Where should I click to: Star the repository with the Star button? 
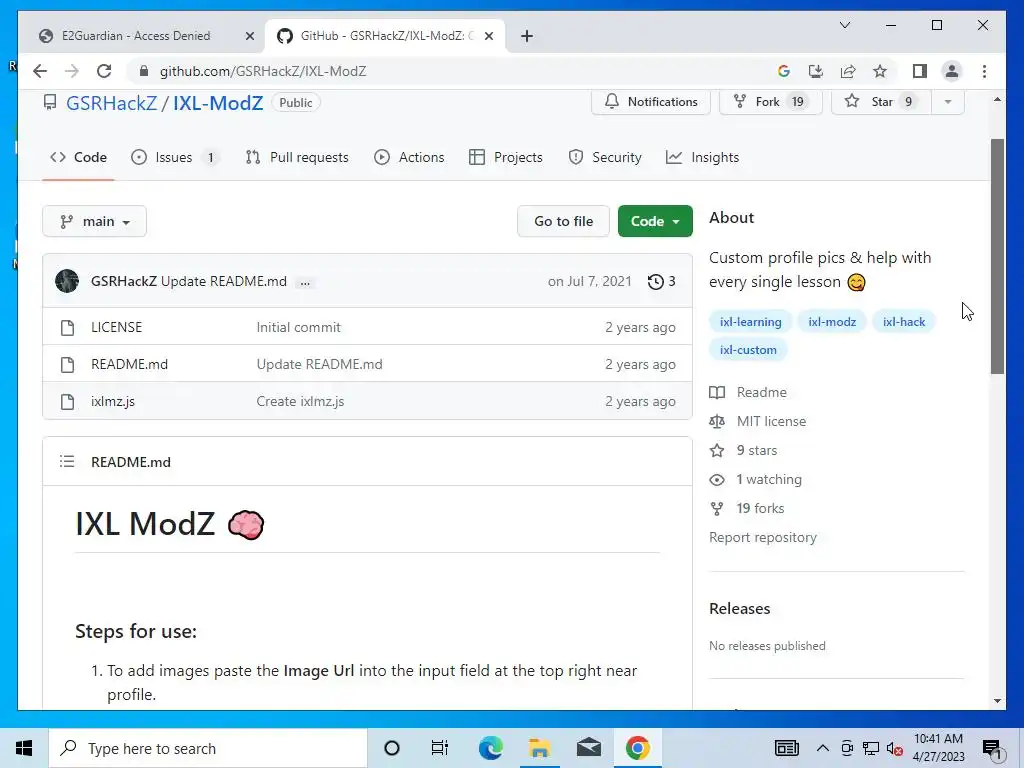[x=881, y=102]
